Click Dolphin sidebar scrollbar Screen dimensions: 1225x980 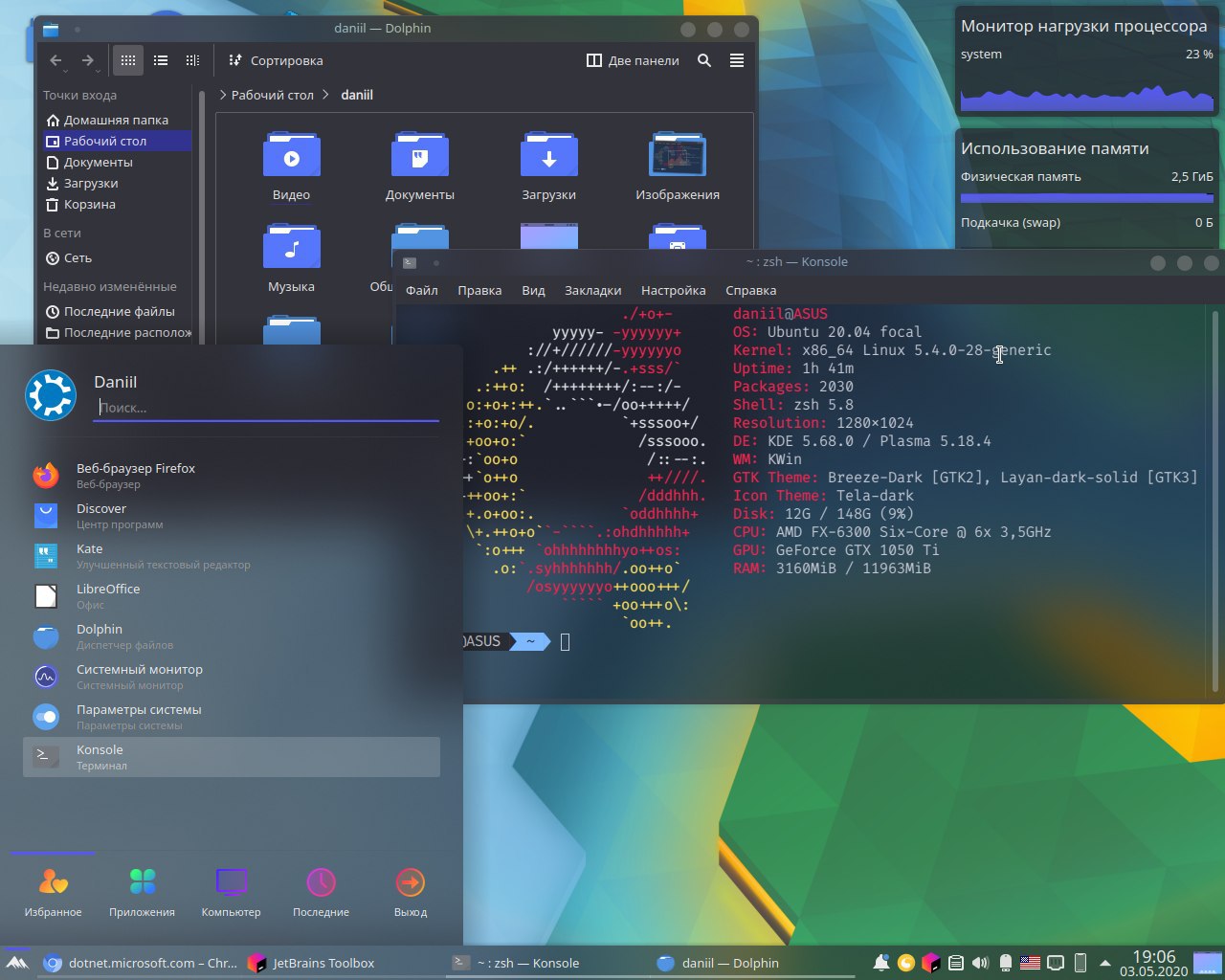(202, 215)
